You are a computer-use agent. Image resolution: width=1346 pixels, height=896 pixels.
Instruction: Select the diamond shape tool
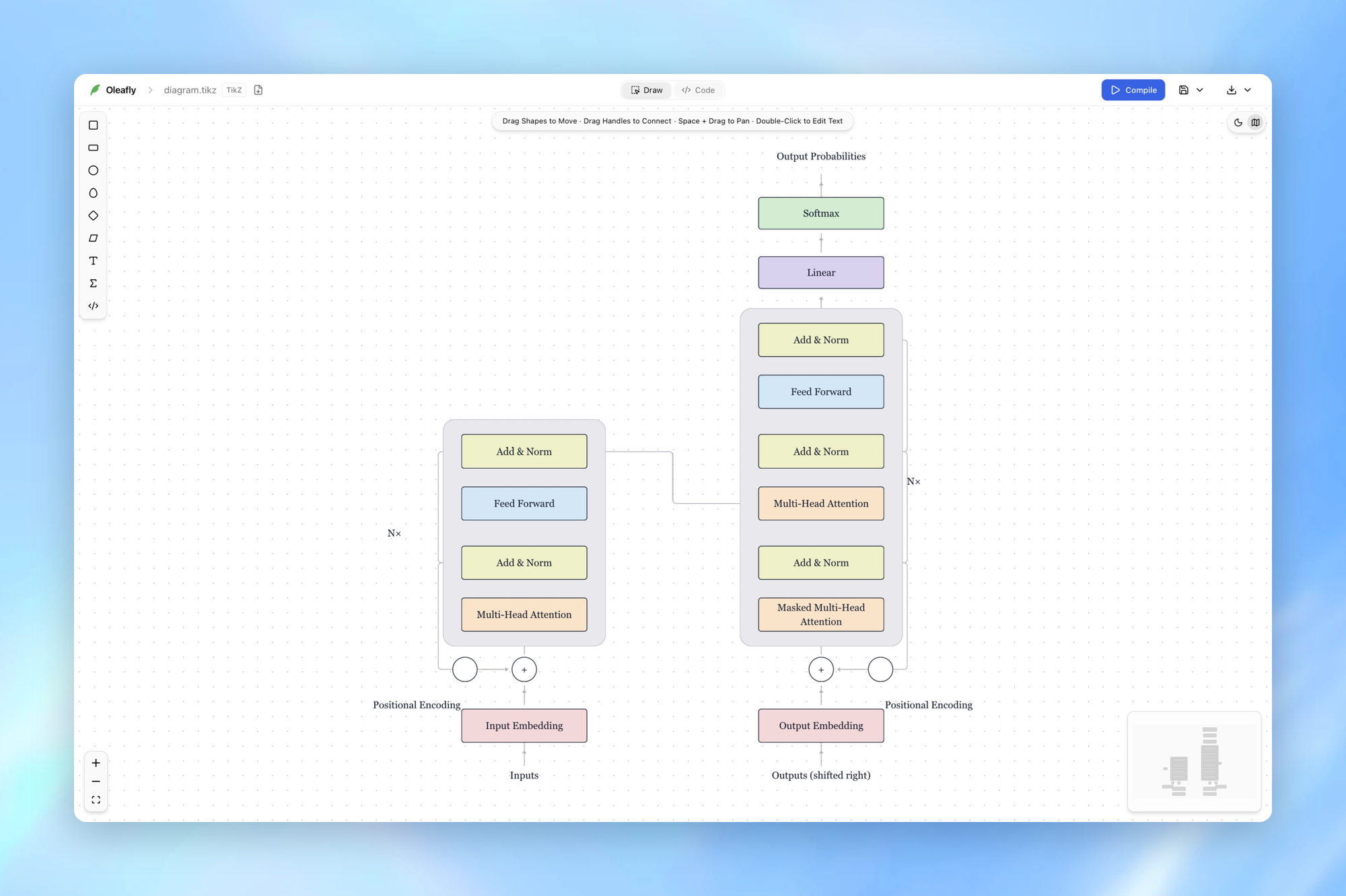94,215
